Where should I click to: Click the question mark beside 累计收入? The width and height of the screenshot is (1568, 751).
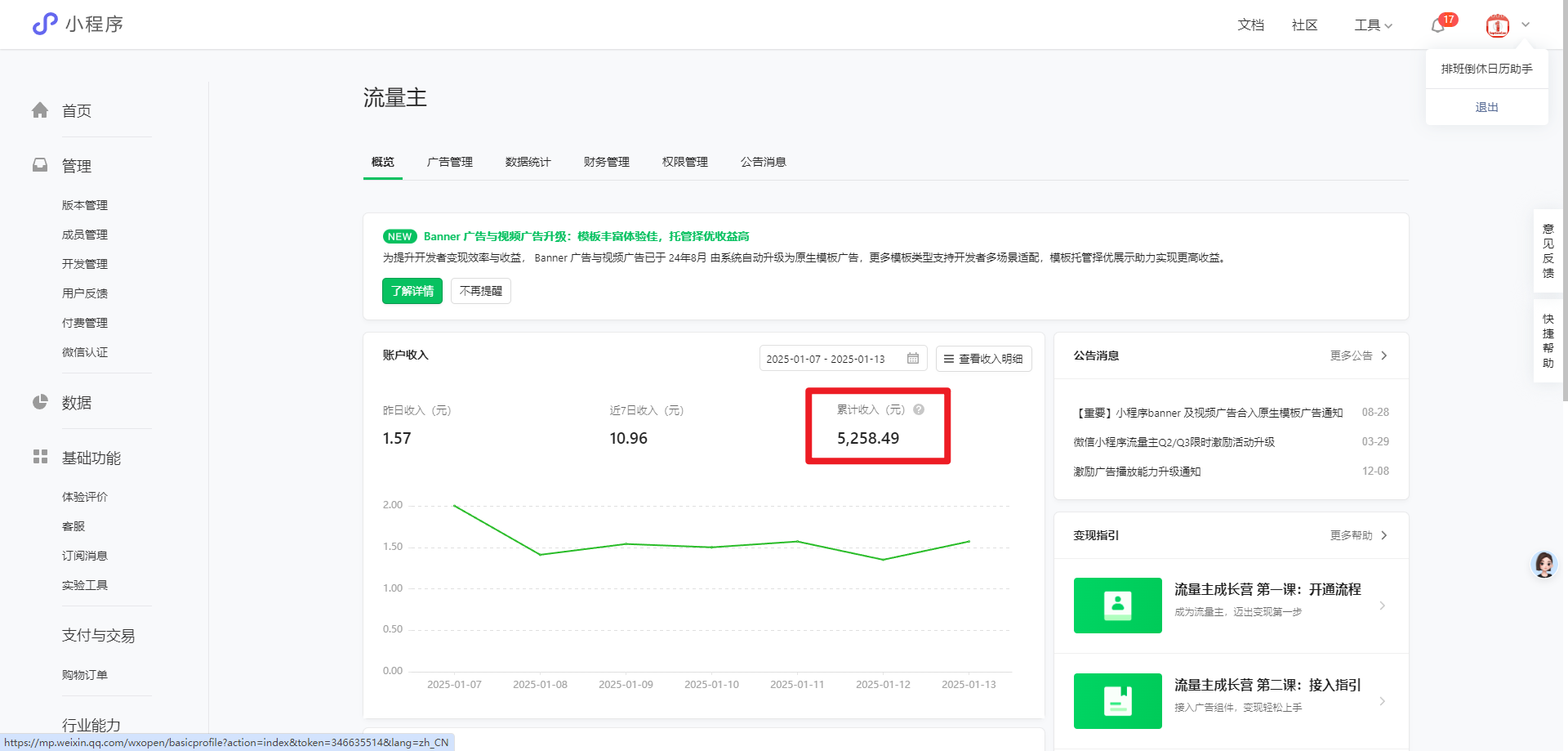tap(918, 409)
